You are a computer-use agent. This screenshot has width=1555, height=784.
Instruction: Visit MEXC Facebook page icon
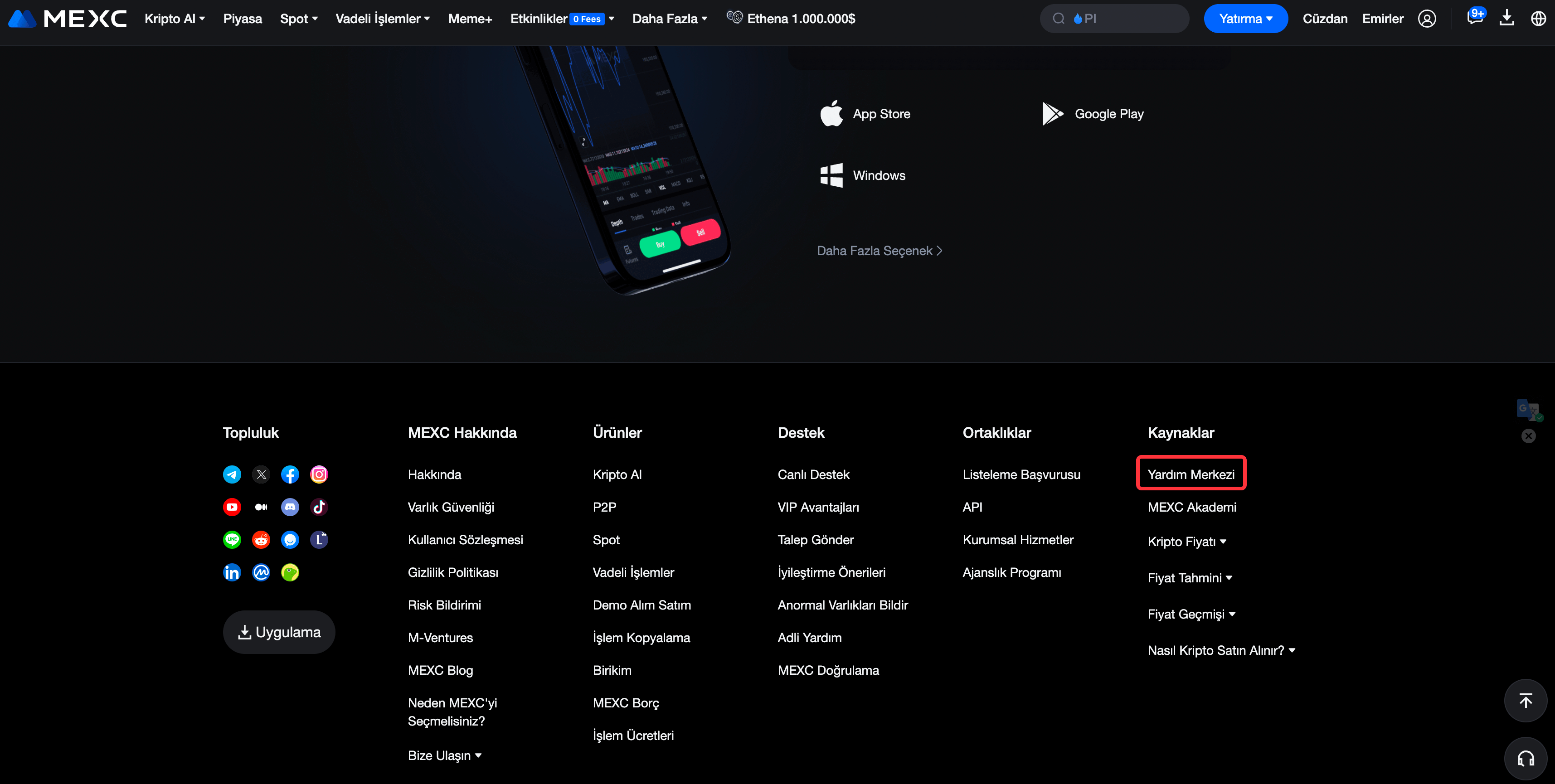[290, 474]
